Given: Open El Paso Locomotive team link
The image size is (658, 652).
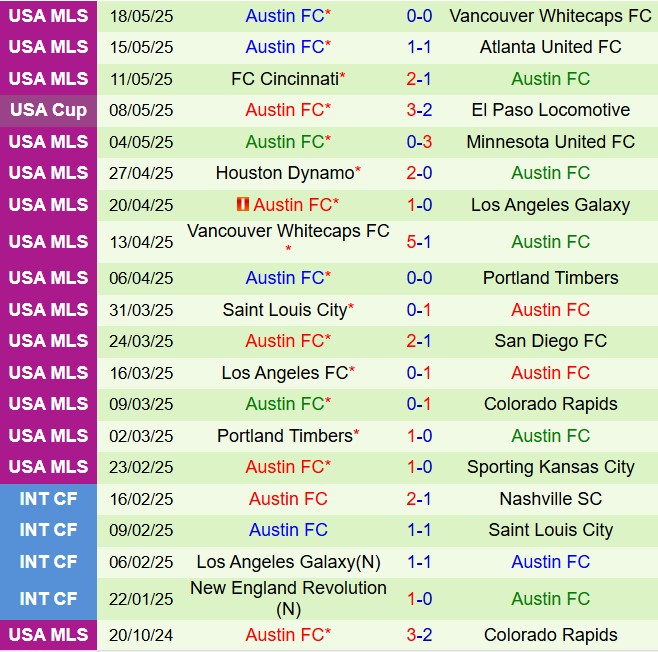Looking at the screenshot, I should tap(550, 110).
